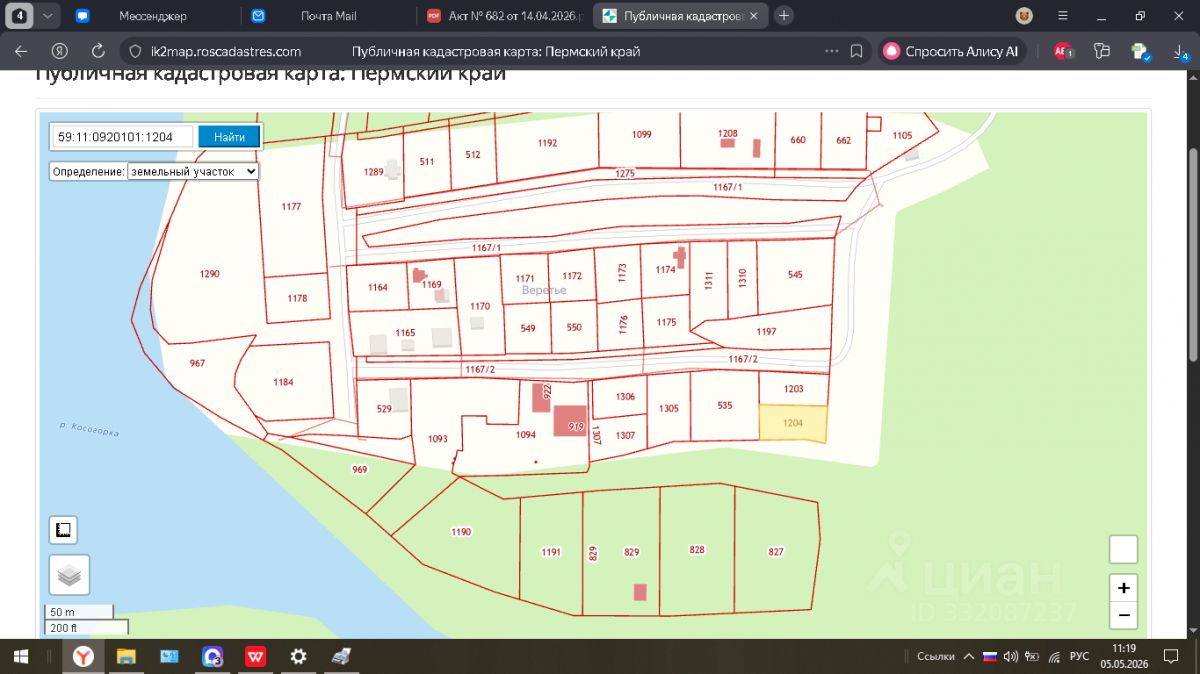Click the cadastral number search field

click(x=122, y=136)
